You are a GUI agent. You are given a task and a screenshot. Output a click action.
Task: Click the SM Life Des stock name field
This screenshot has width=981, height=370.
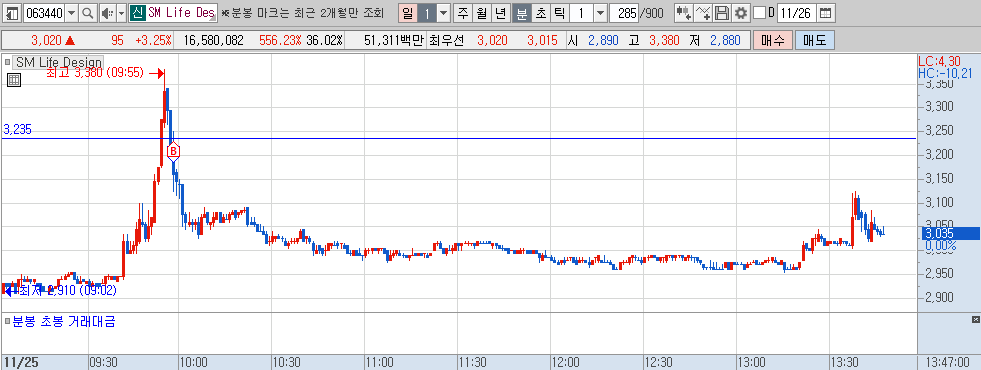181,13
